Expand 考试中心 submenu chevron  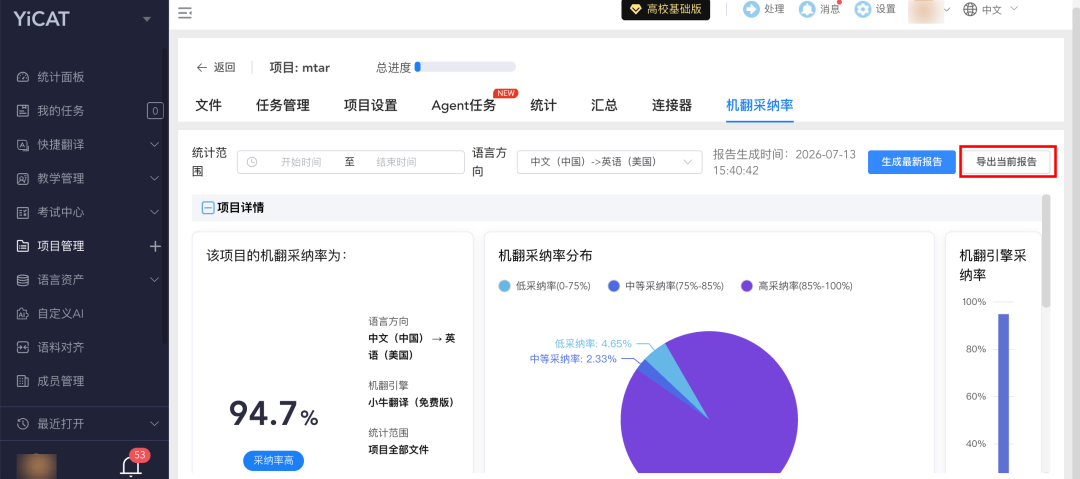tap(154, 212)
